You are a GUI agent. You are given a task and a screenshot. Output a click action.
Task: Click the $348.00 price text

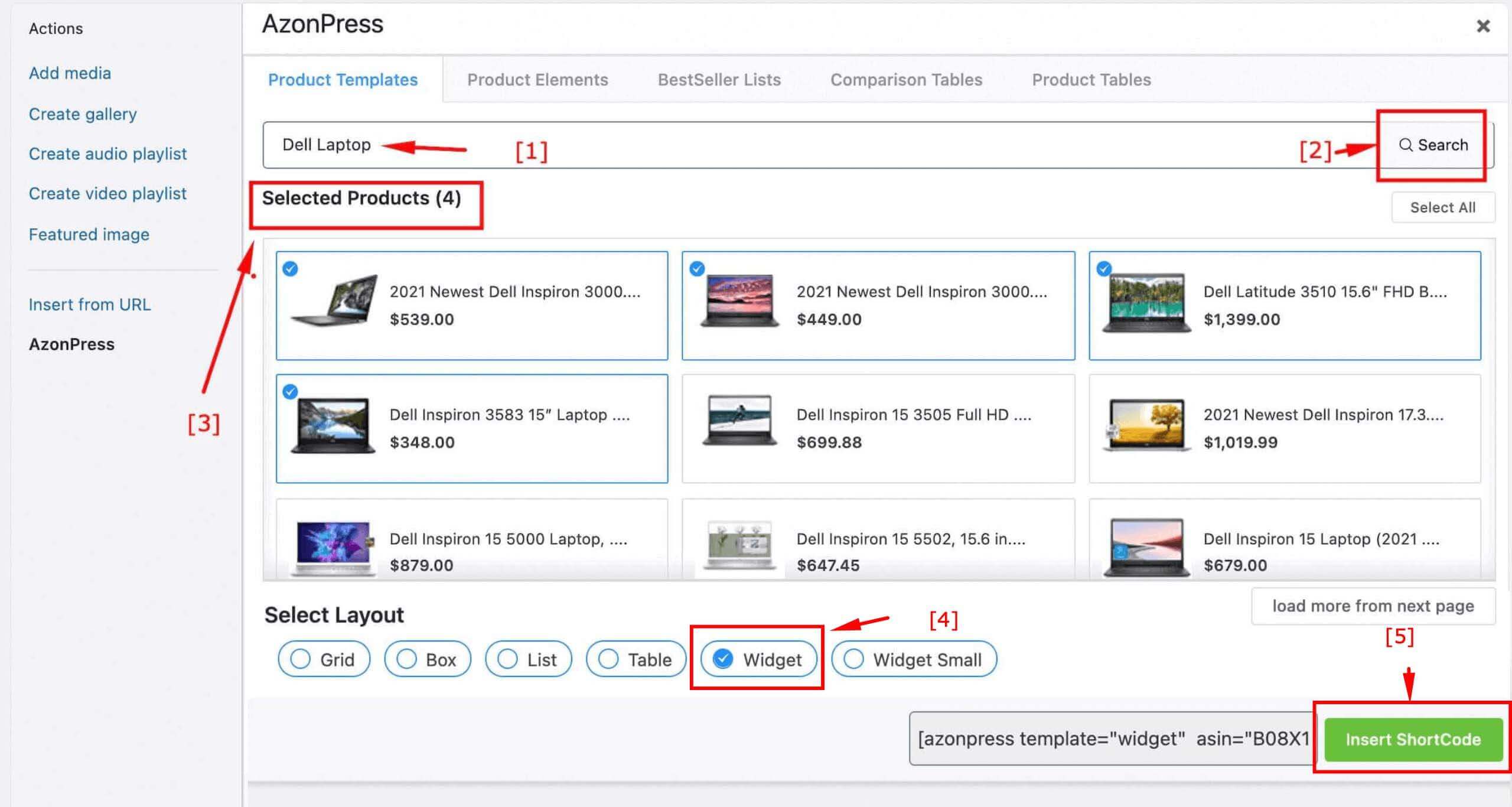422,442
